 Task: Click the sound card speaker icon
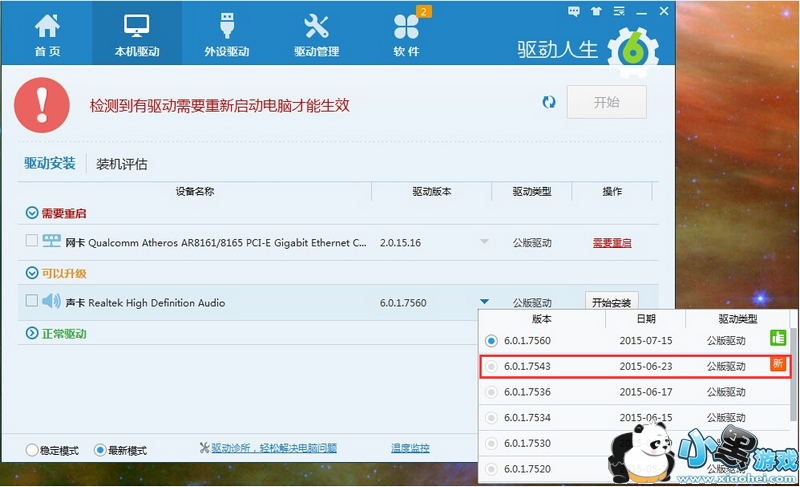pos(51,301)
